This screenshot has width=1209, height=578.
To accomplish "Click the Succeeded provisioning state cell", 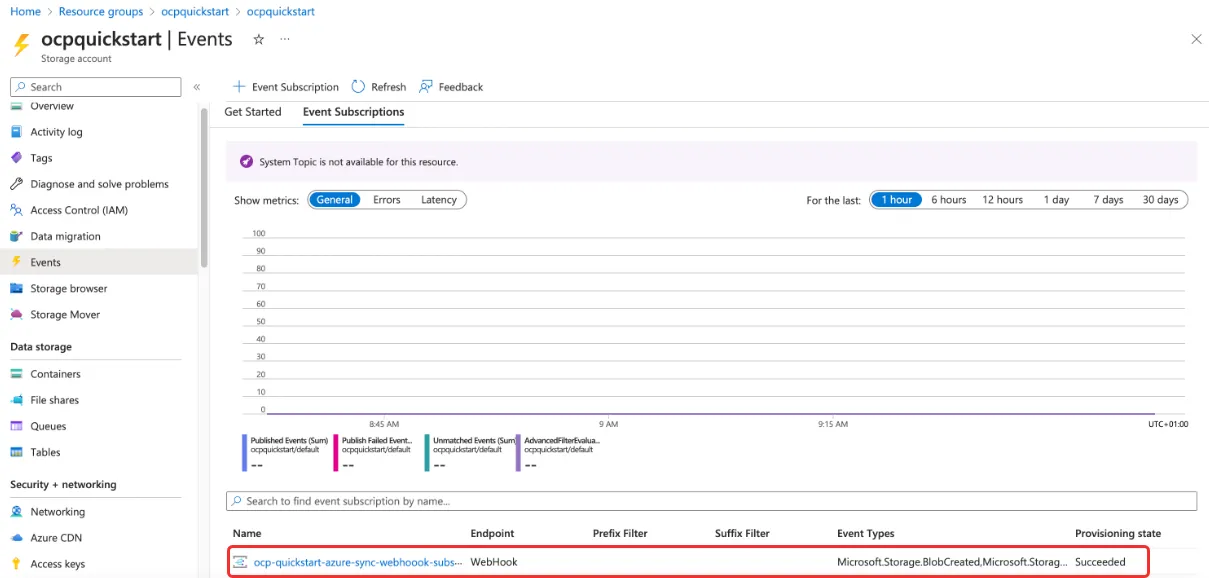I will (1100, 562).
